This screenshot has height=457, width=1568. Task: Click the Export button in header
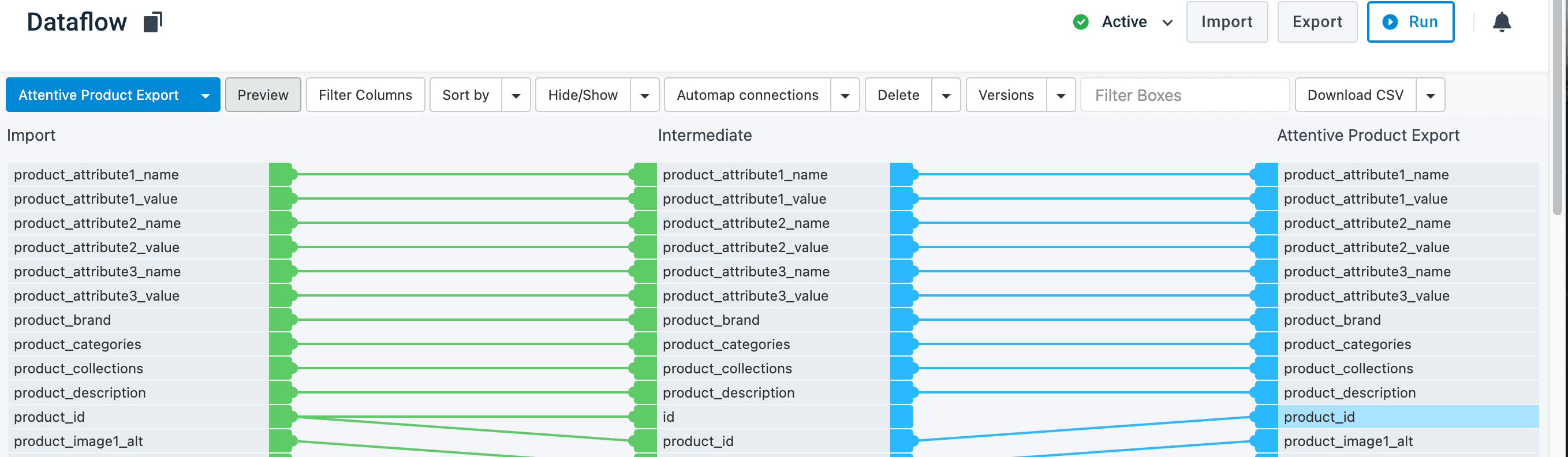[x=1317, y=23]
